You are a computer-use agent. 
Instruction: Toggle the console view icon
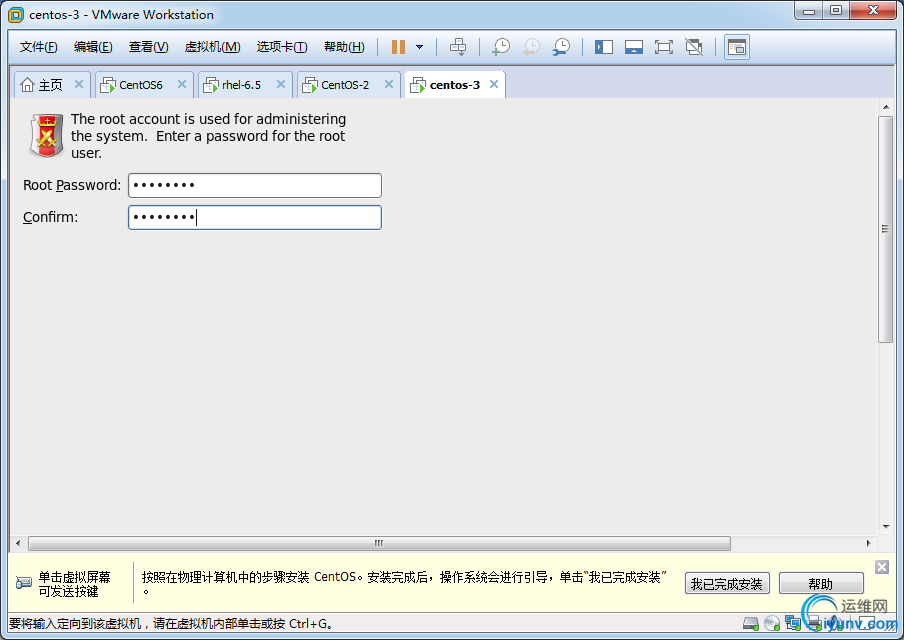[x=737, y=47]
